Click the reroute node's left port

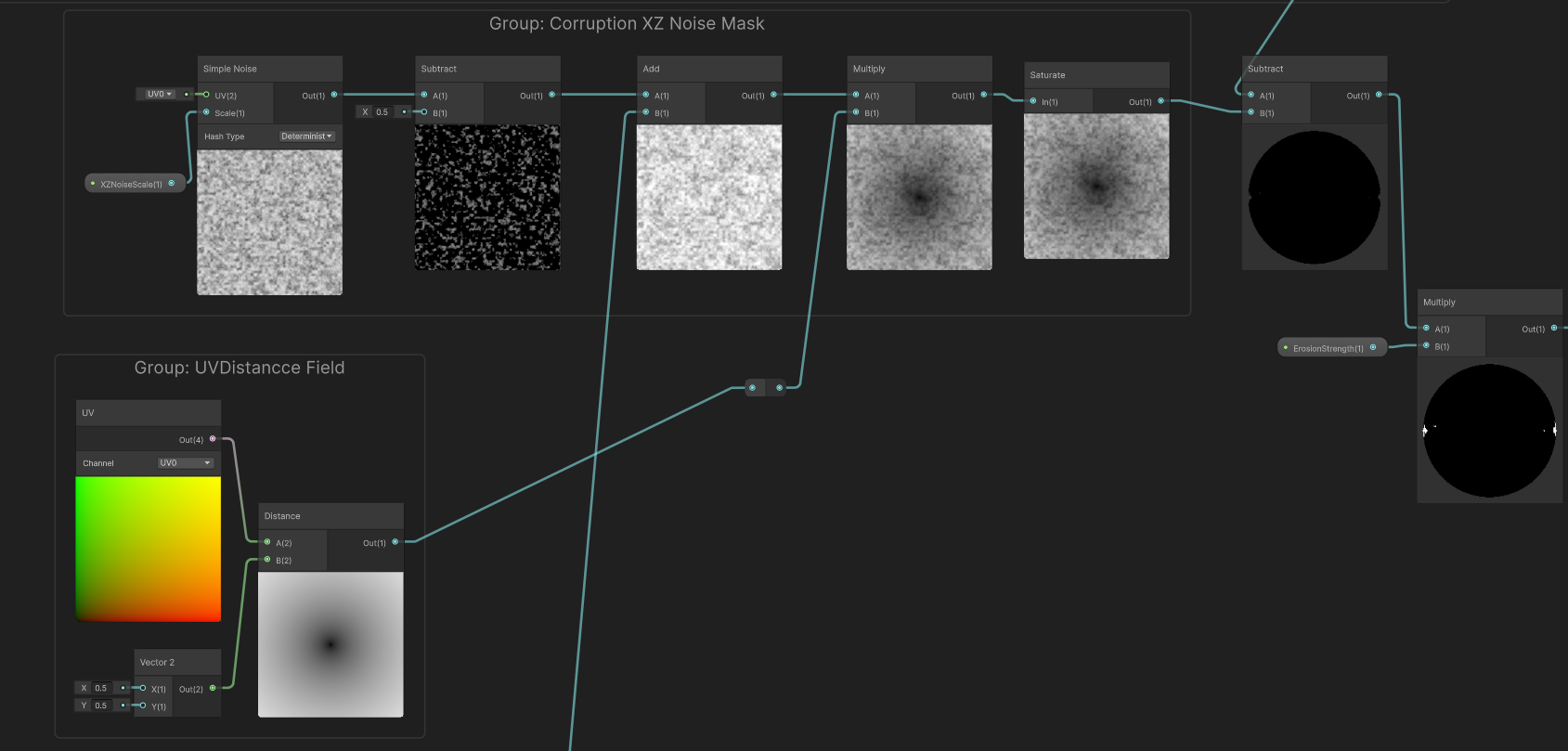pyautogui.click(x=753, y=387)
